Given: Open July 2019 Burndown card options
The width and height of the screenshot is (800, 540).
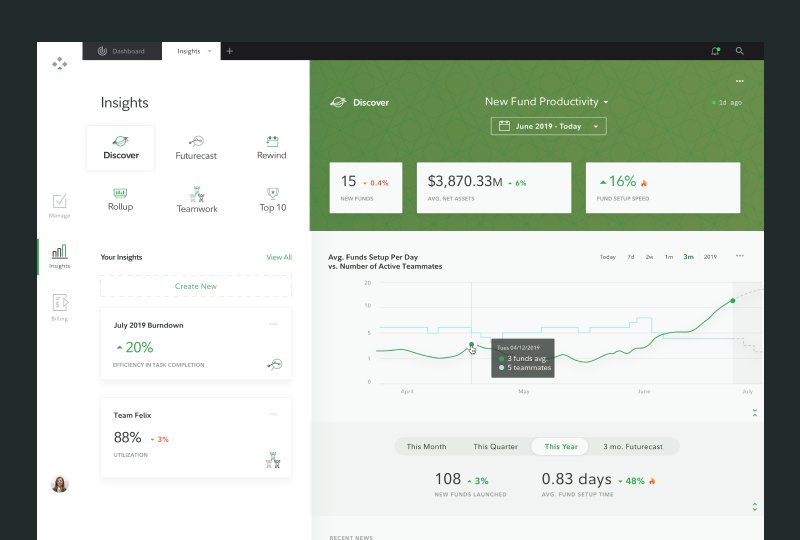Looking at the screenshot, I should point(273,324).
